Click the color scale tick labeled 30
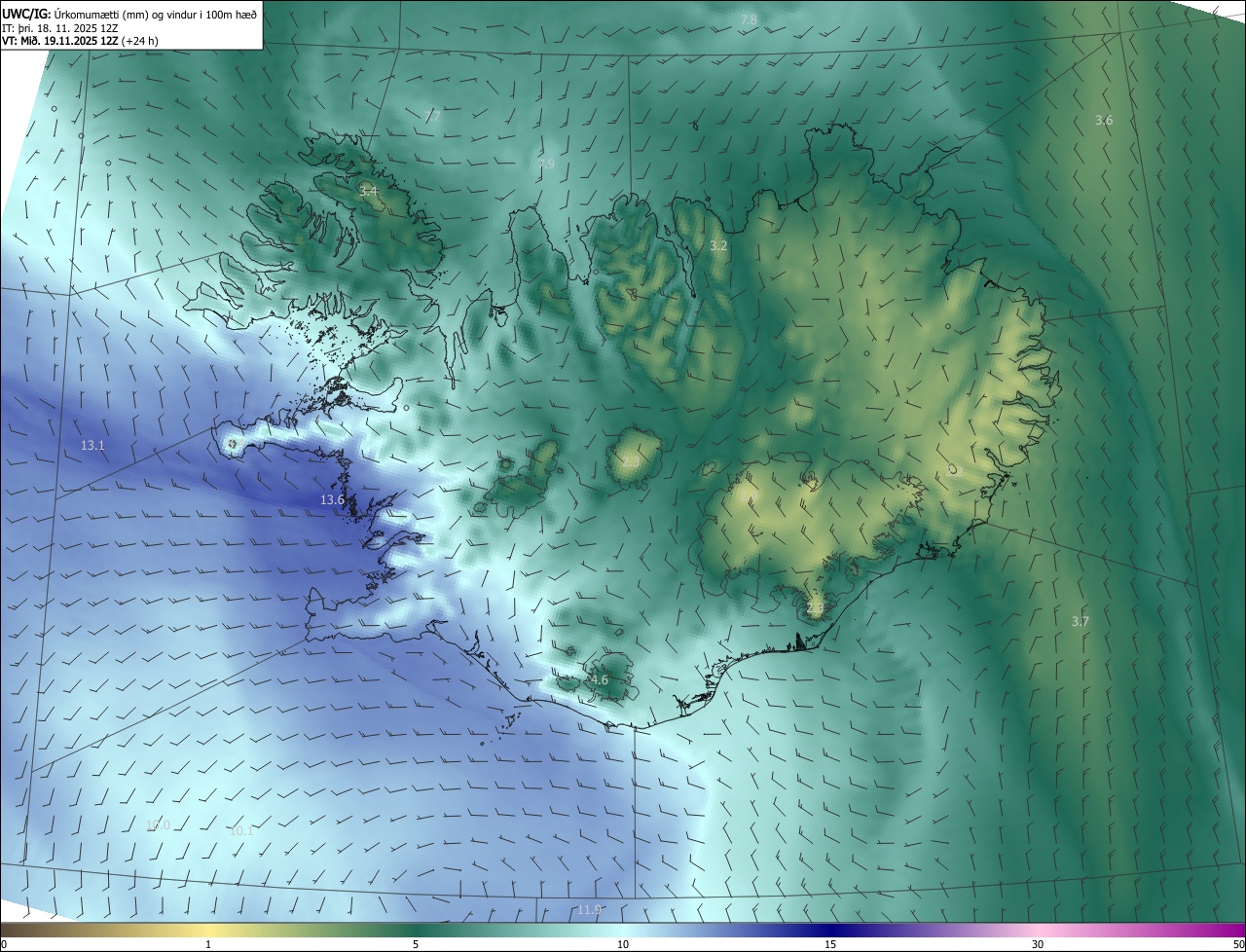 pyautogui.click(x=1038, y=944)
